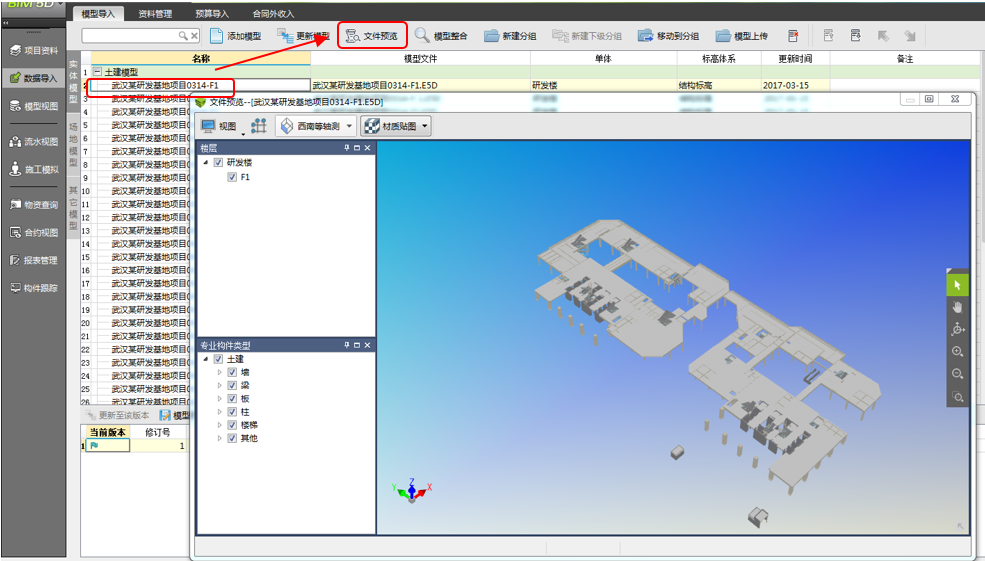
Task: Pin the 楼层 panel
Action: click(x=347, y=148)
